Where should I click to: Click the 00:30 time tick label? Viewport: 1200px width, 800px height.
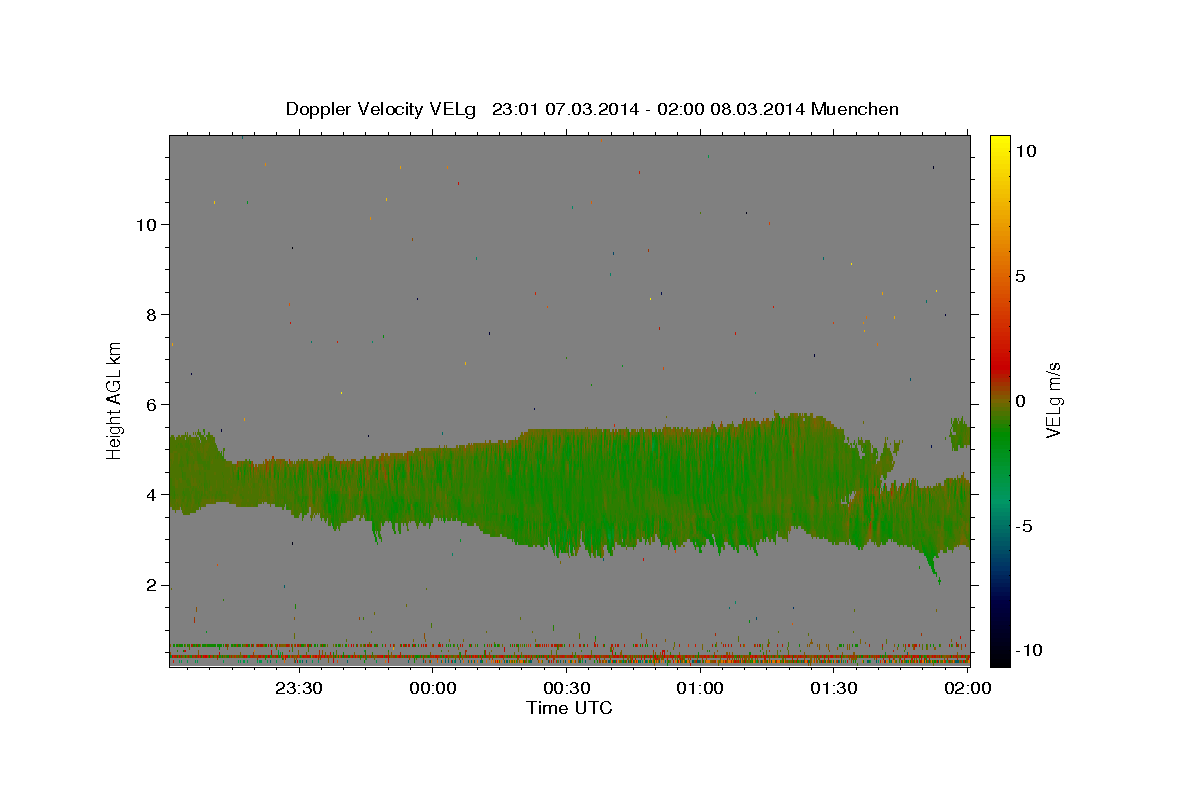click(x=566, y=688)
